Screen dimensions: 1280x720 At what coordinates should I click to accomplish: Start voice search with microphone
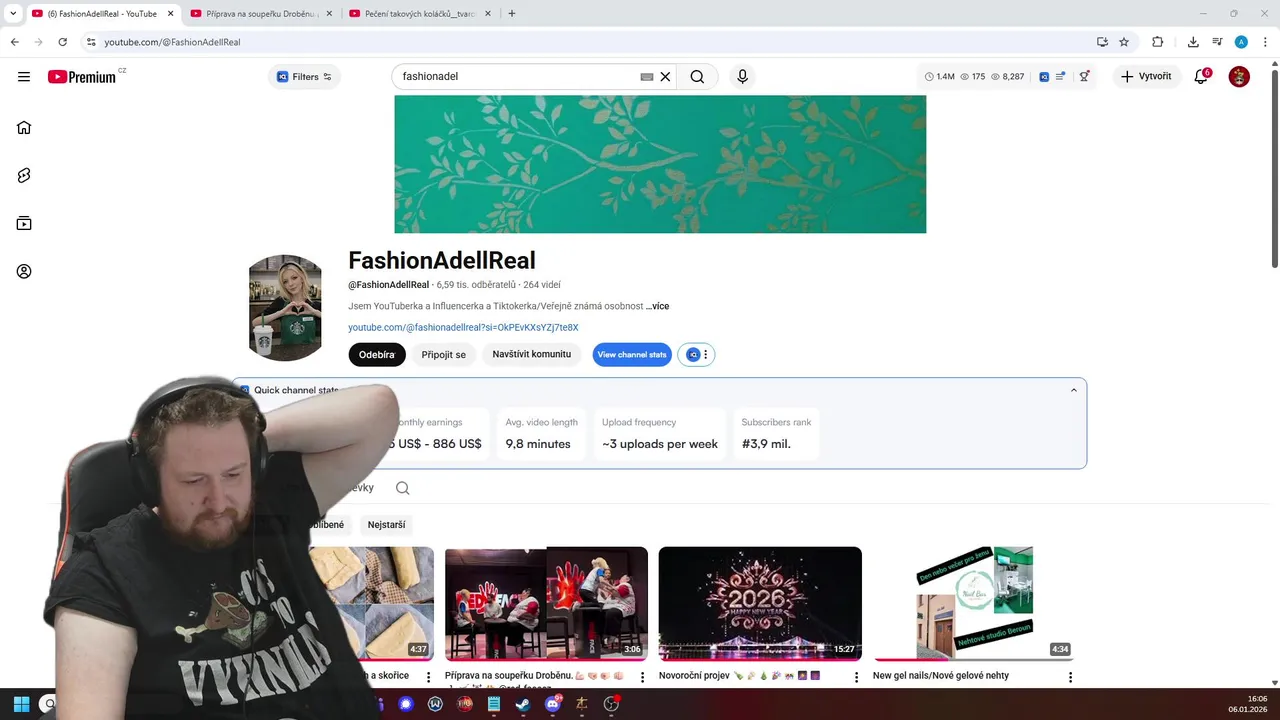[742, 77]
